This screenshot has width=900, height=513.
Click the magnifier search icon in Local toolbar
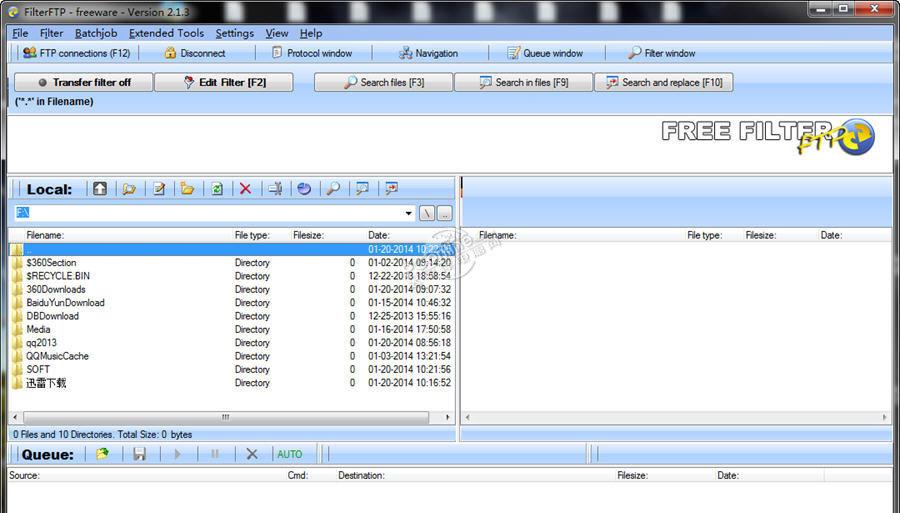333,188
